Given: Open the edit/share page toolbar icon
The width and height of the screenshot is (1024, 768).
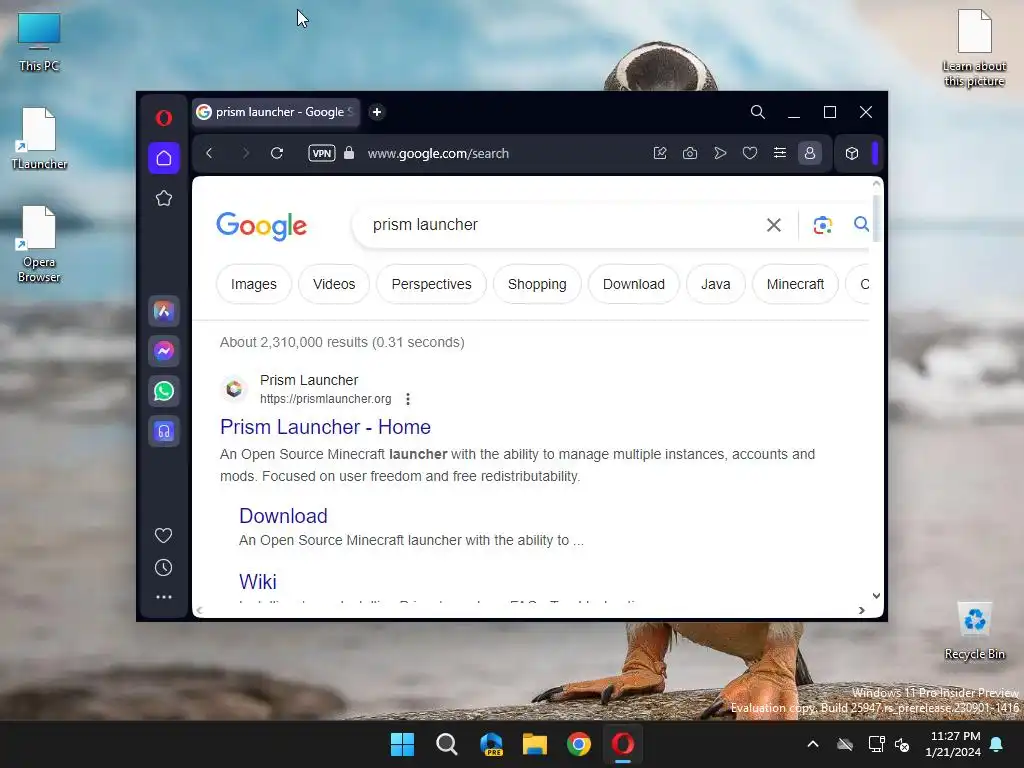Looking at the screenshot, I should (x=660, y=153).
